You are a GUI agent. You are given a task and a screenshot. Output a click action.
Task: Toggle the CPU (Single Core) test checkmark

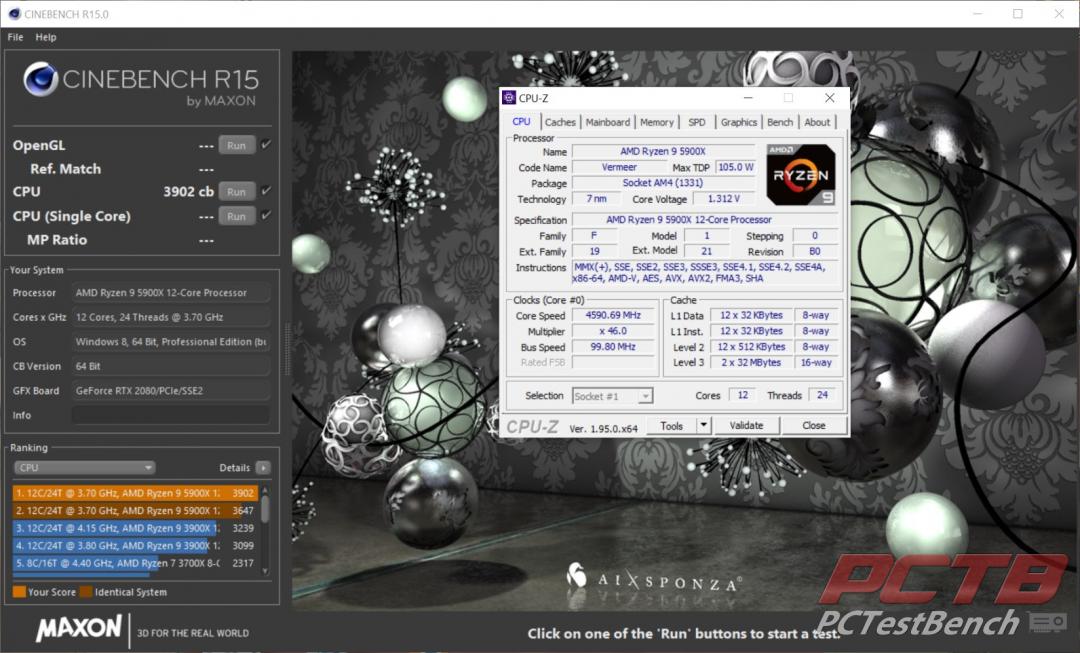pos(266,215)
